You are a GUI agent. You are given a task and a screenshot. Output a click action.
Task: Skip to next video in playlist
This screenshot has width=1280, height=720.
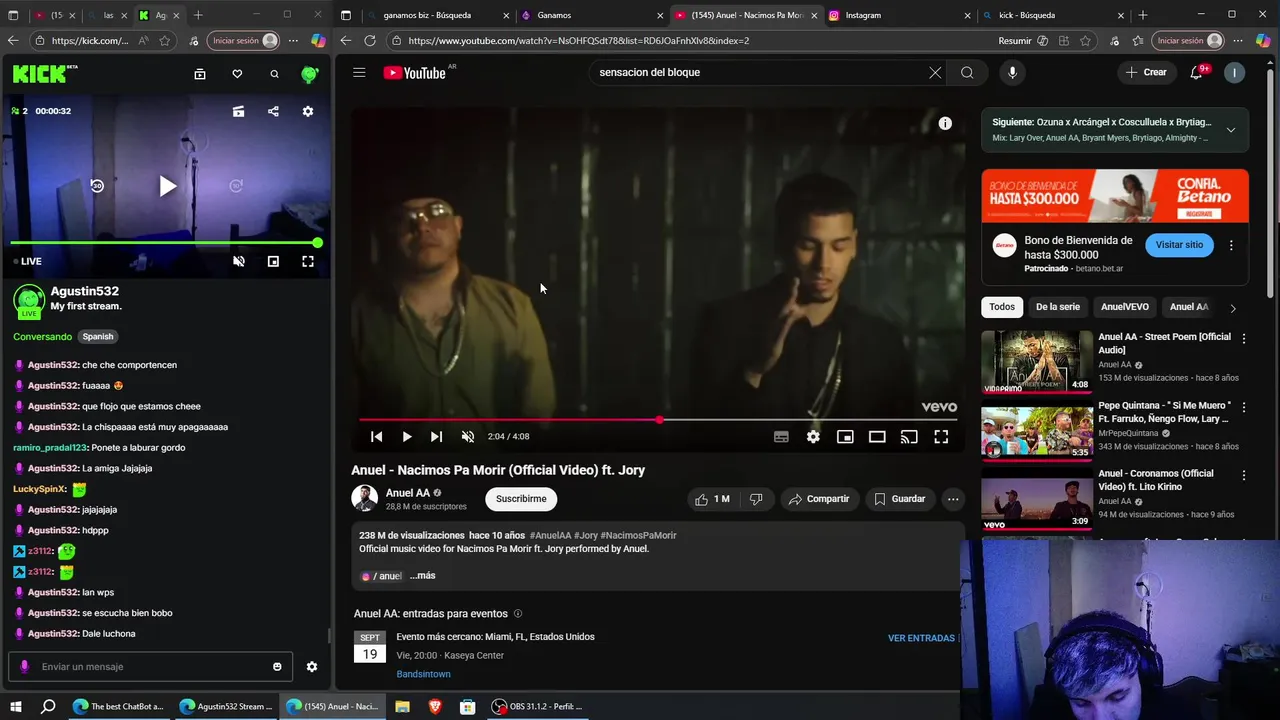tap(436, 437)
